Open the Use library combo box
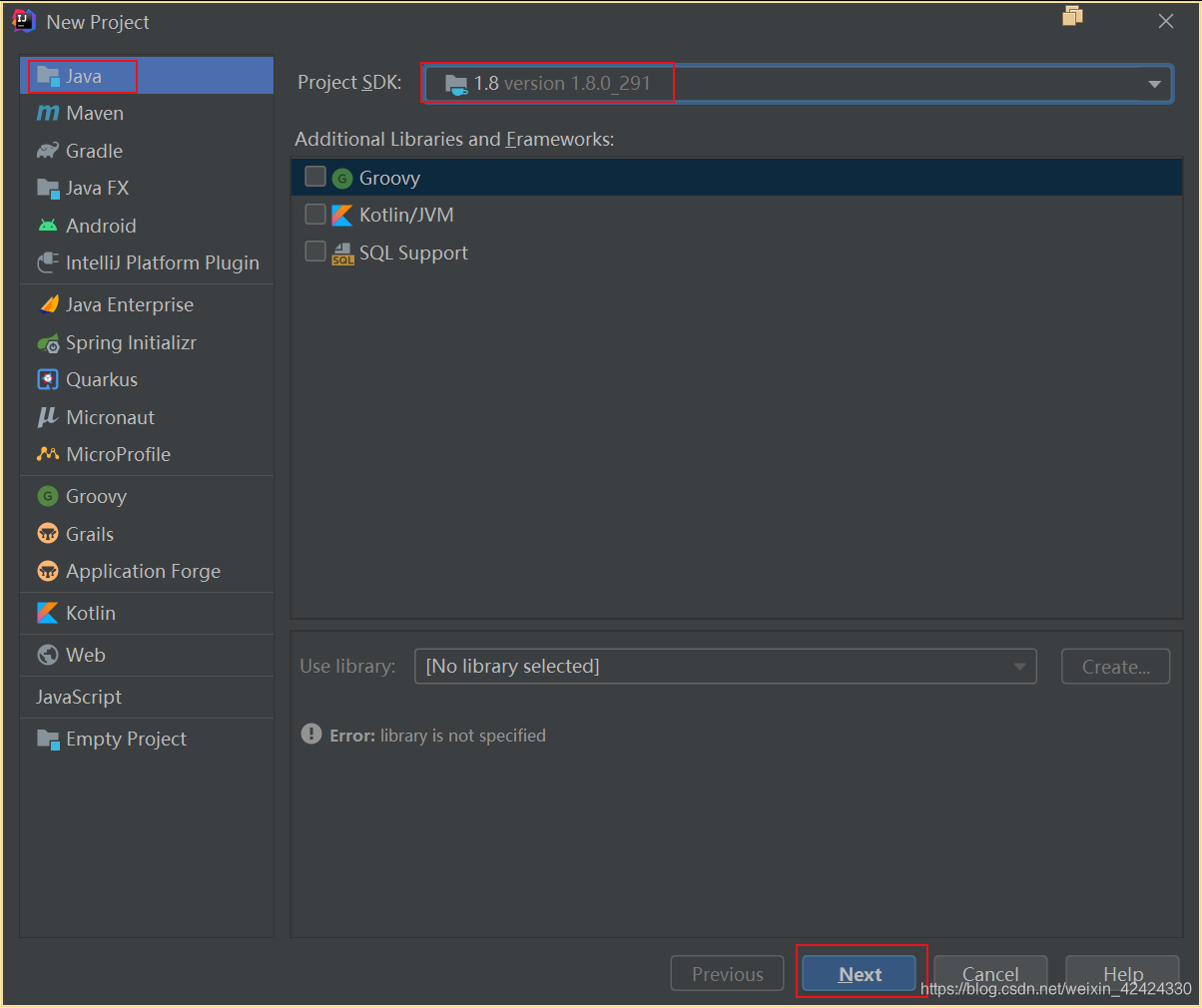The image size is (1202, 1008). pyautogui.click(x=725, y=667)
